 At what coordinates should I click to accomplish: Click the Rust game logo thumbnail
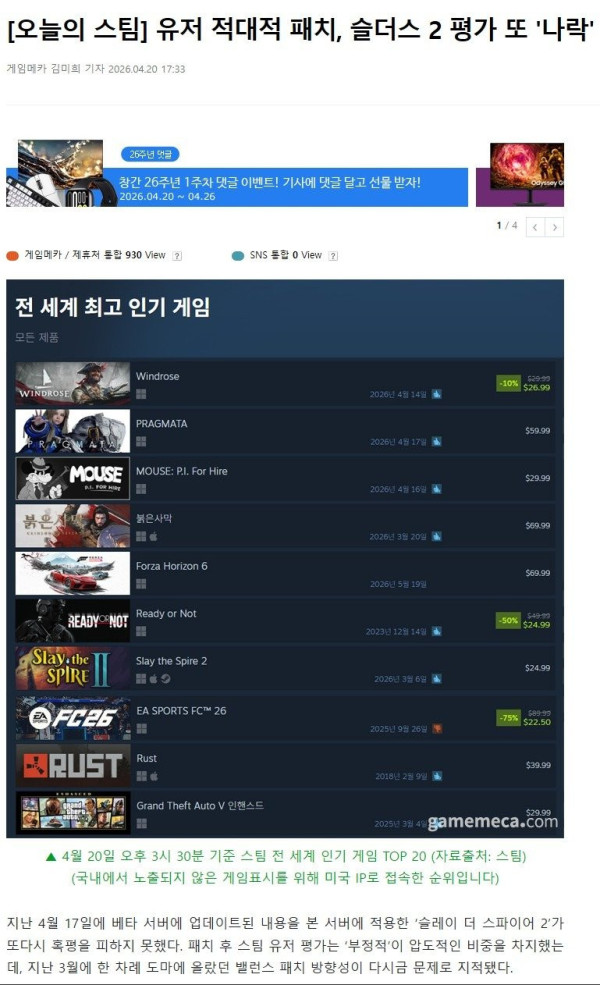pos(72,766)
